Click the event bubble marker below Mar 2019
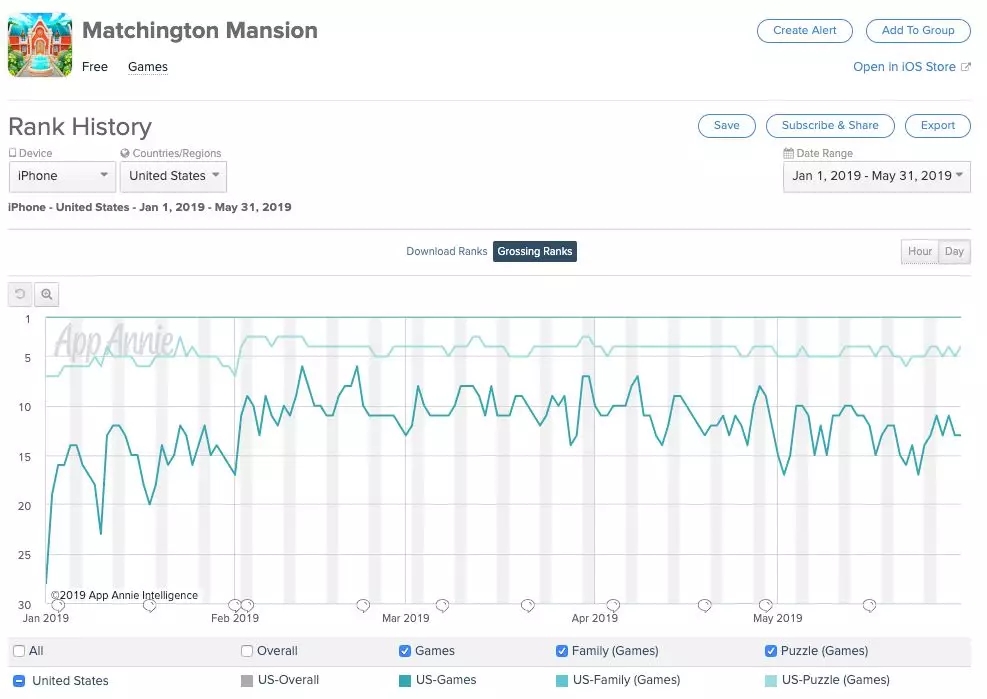987x699 pixels. pyautogui.click(x=442, y=605)
